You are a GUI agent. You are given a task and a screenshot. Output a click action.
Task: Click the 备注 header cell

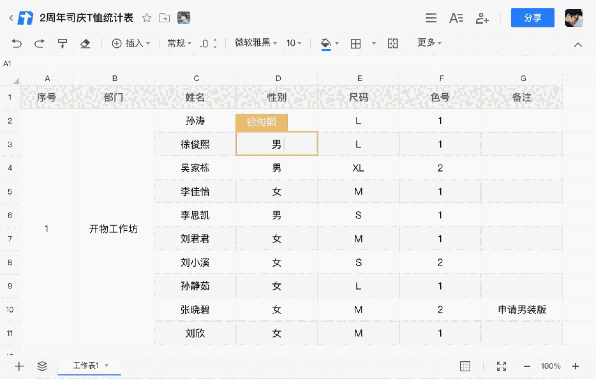pos(522,97)
